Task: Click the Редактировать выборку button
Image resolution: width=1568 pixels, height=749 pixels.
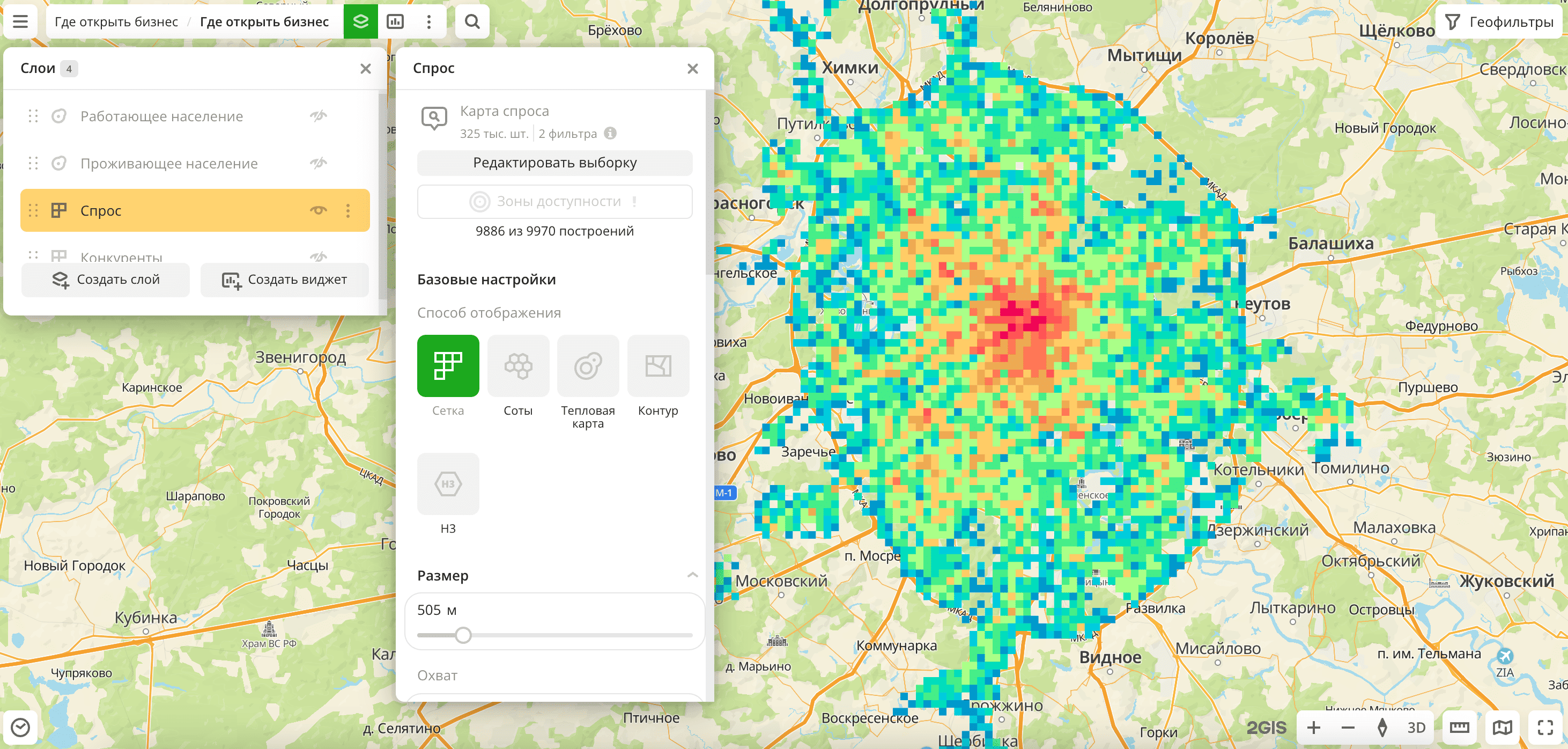Action: [x=554, y=163]
